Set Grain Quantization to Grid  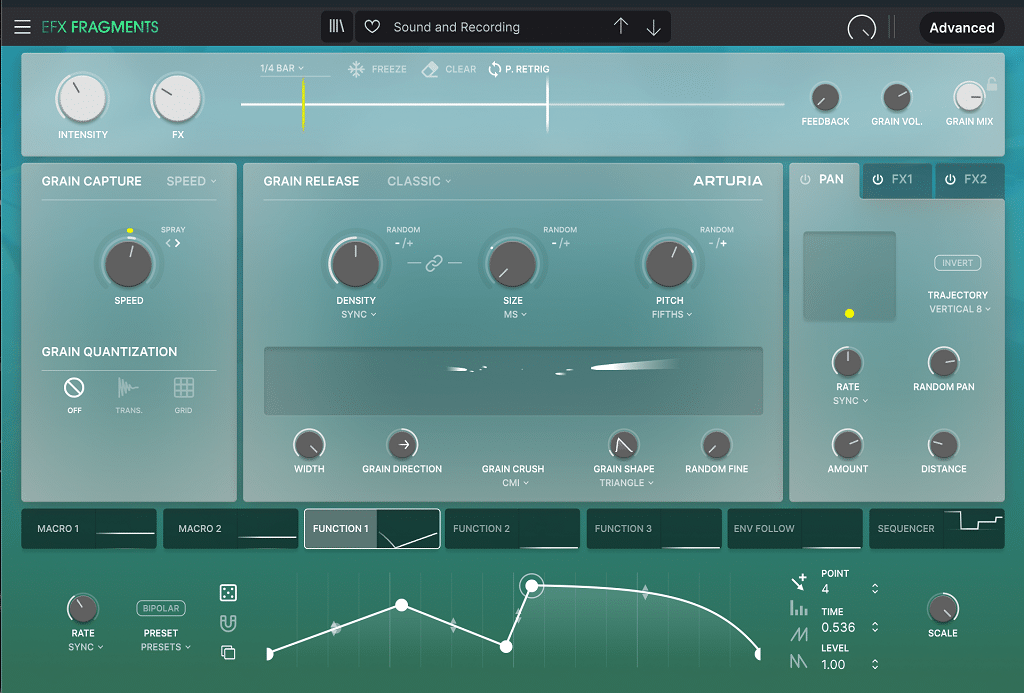click(184, 388)
